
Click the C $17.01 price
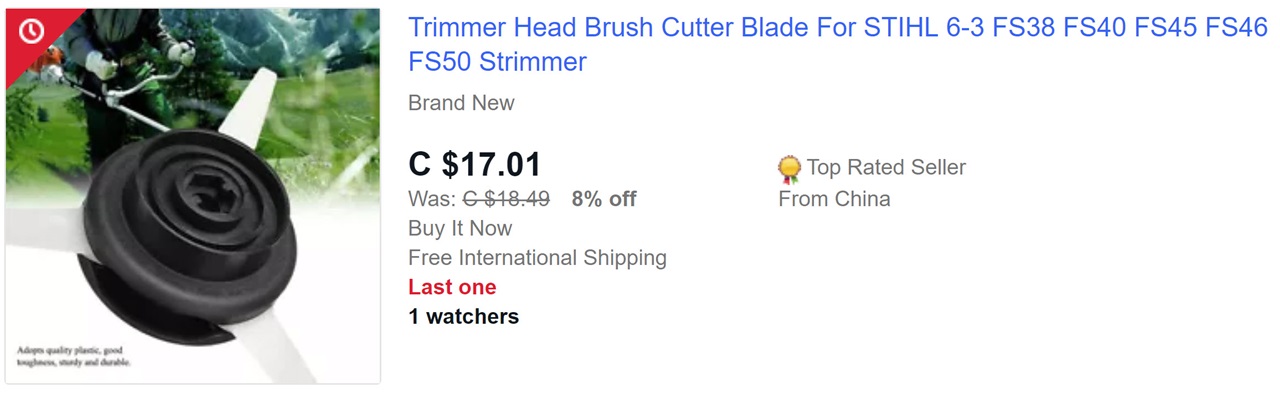point(475,164)
